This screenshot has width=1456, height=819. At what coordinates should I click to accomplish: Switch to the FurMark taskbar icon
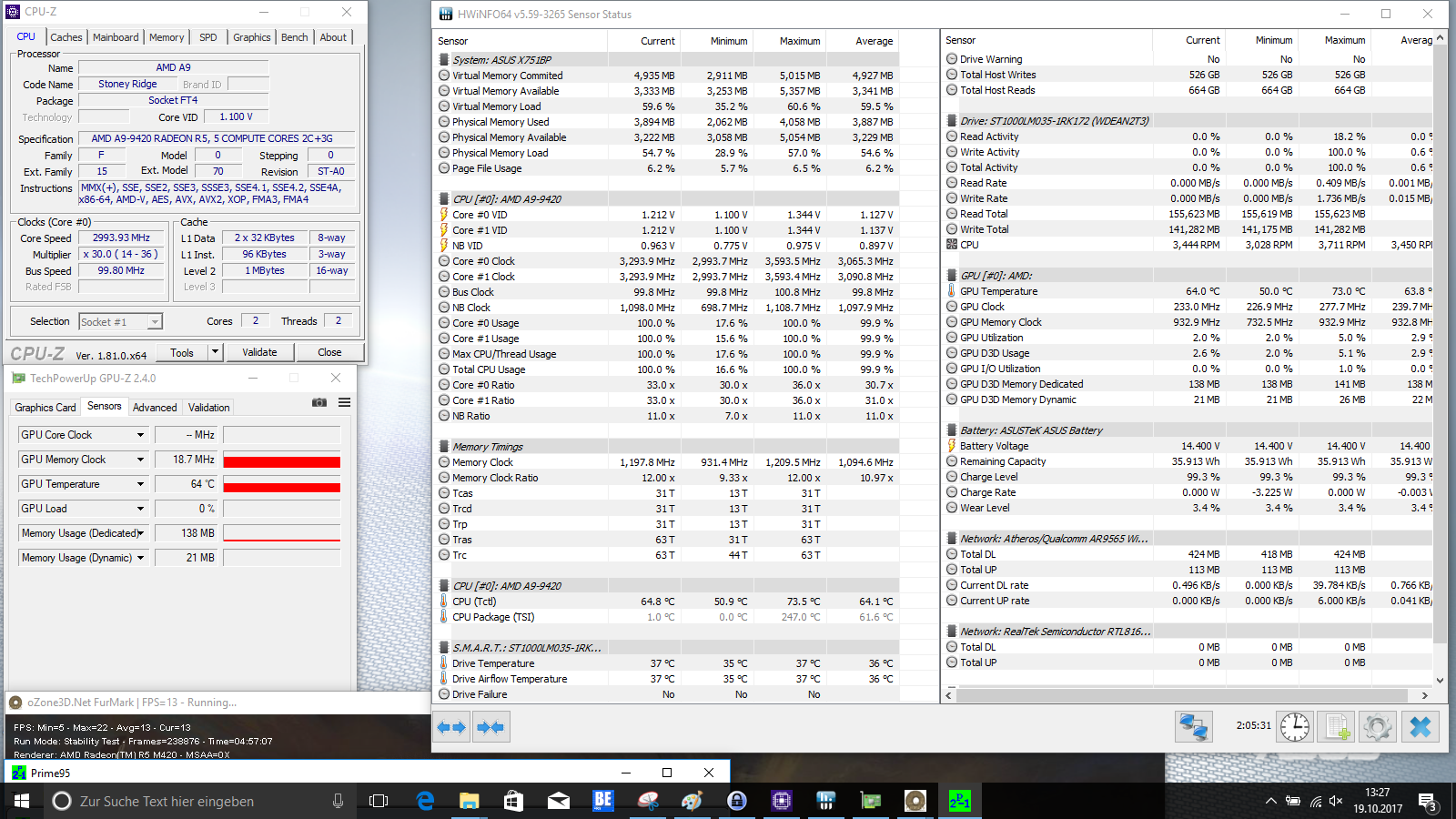pos(915,801)
